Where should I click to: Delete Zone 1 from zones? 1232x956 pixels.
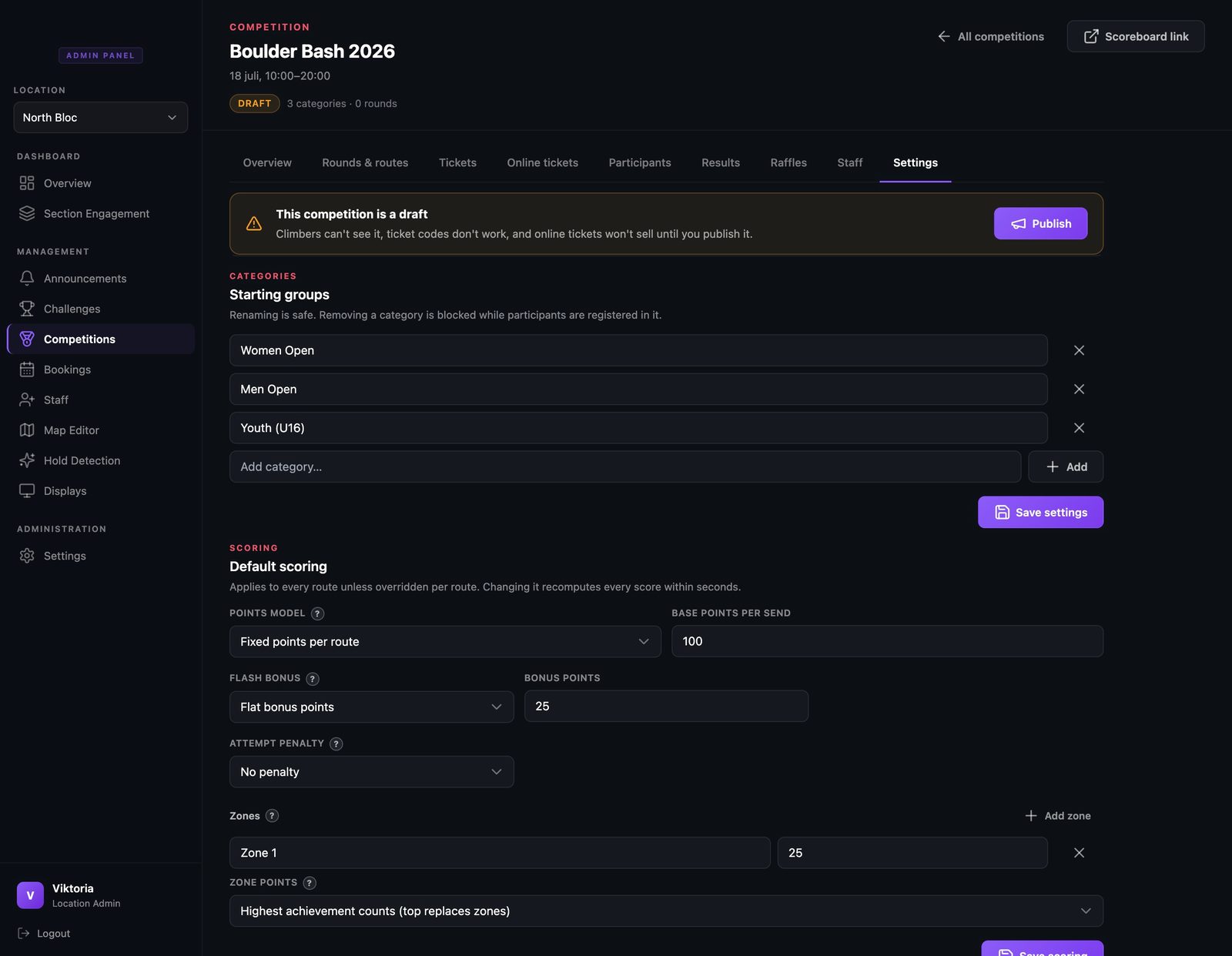point(1079,853)
